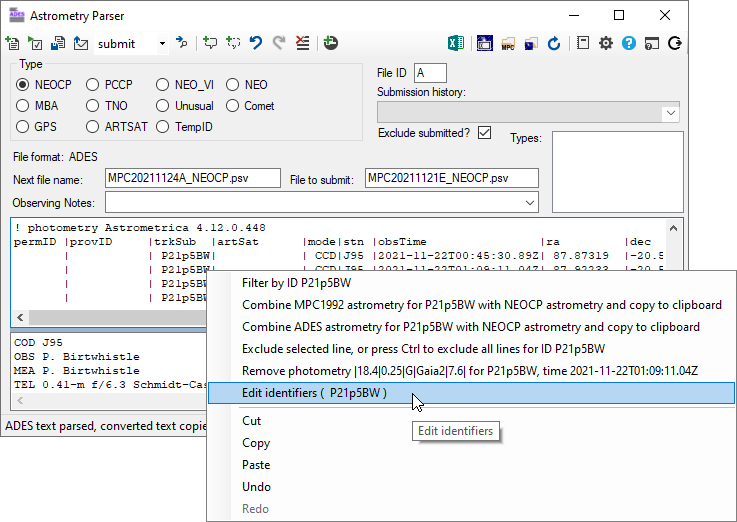737x522 pixels.
Task: Click left scroll arrow of header text box
Action: click(x=20, y=400)
